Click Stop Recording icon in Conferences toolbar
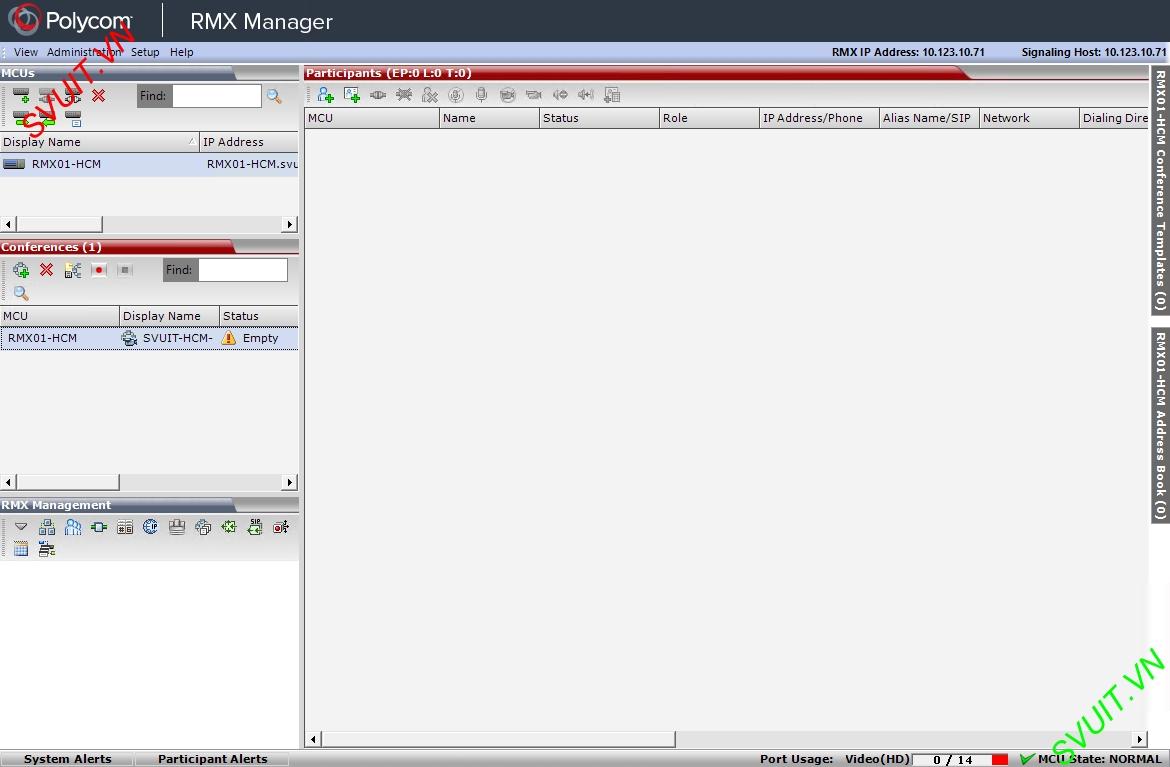This screenshot has width=1170, height=767. 125,269
